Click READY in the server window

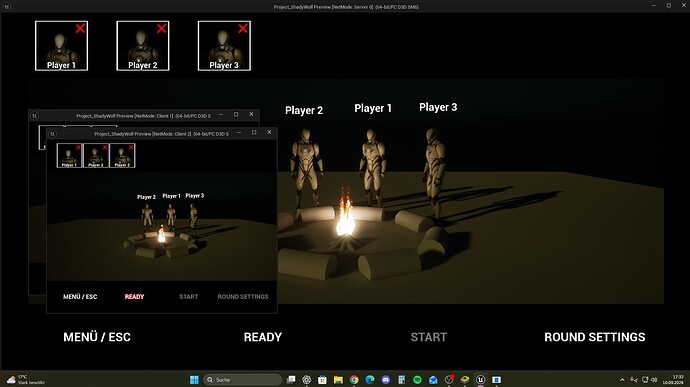[x=263, y=337]
